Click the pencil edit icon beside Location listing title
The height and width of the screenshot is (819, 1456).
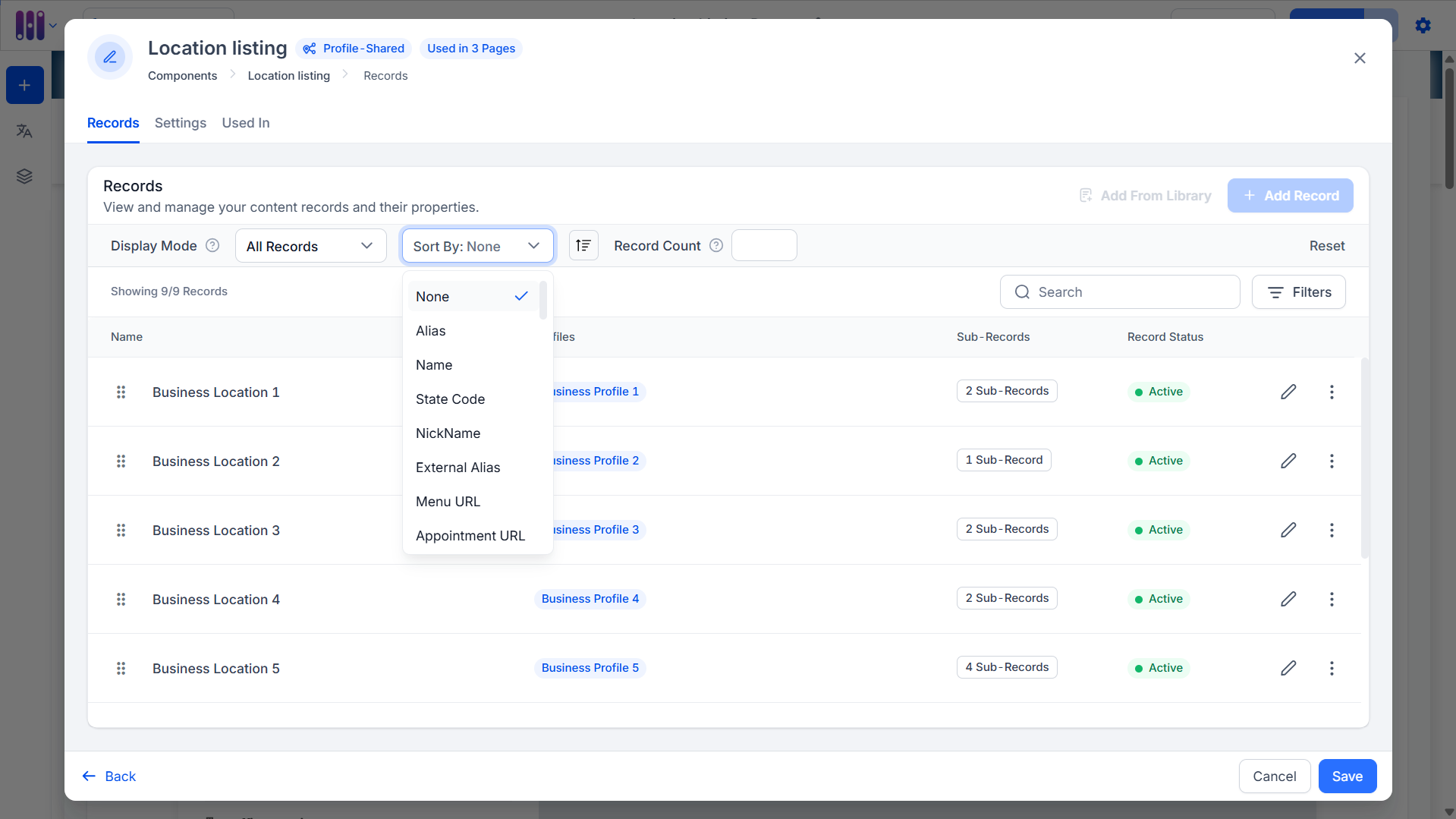(110, 57)
